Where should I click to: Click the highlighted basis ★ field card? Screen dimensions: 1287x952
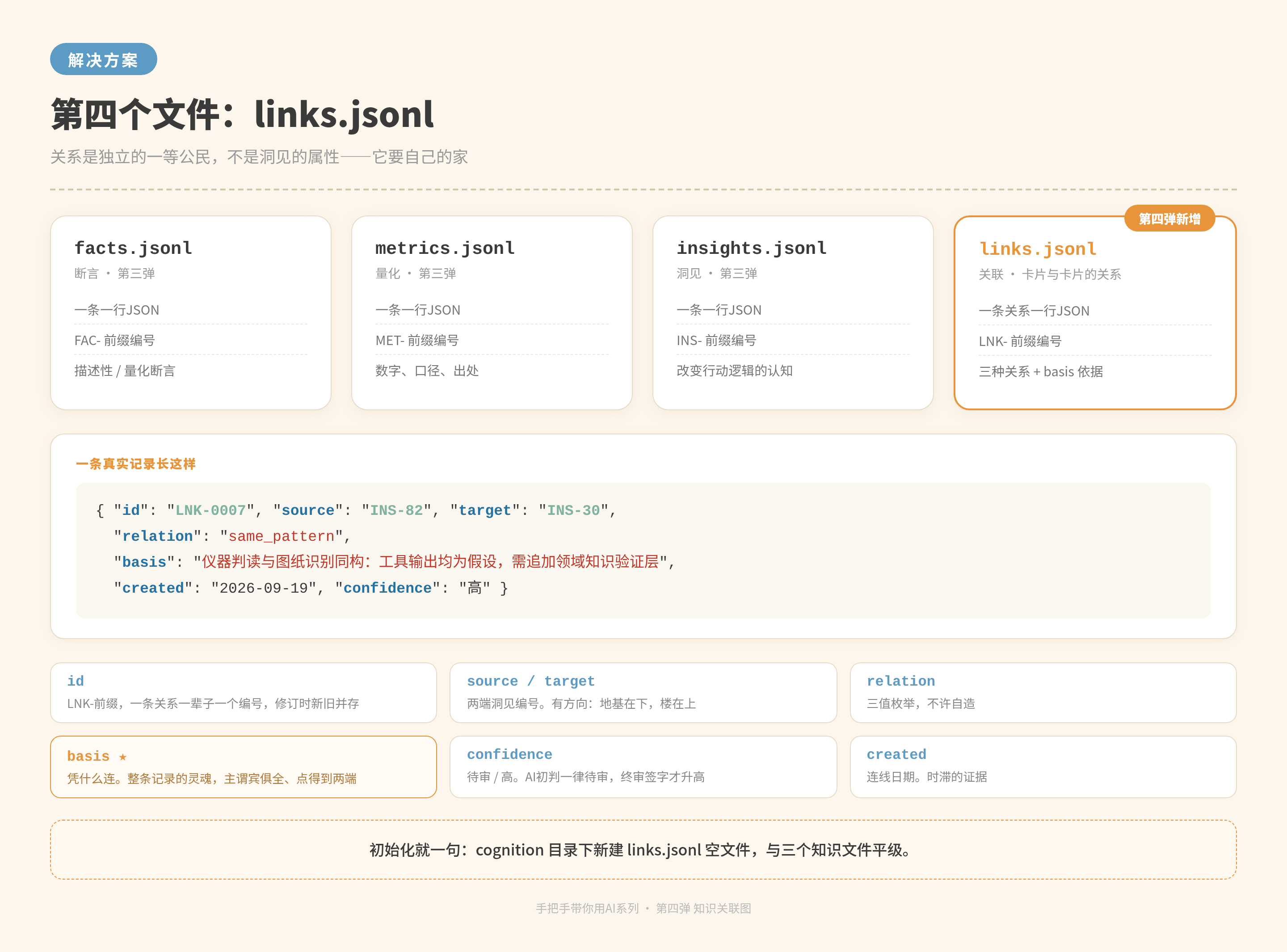(243, 767)
